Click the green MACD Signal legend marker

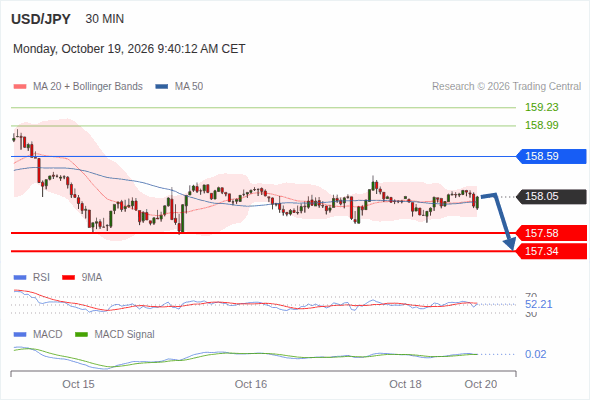coord(82,334)
